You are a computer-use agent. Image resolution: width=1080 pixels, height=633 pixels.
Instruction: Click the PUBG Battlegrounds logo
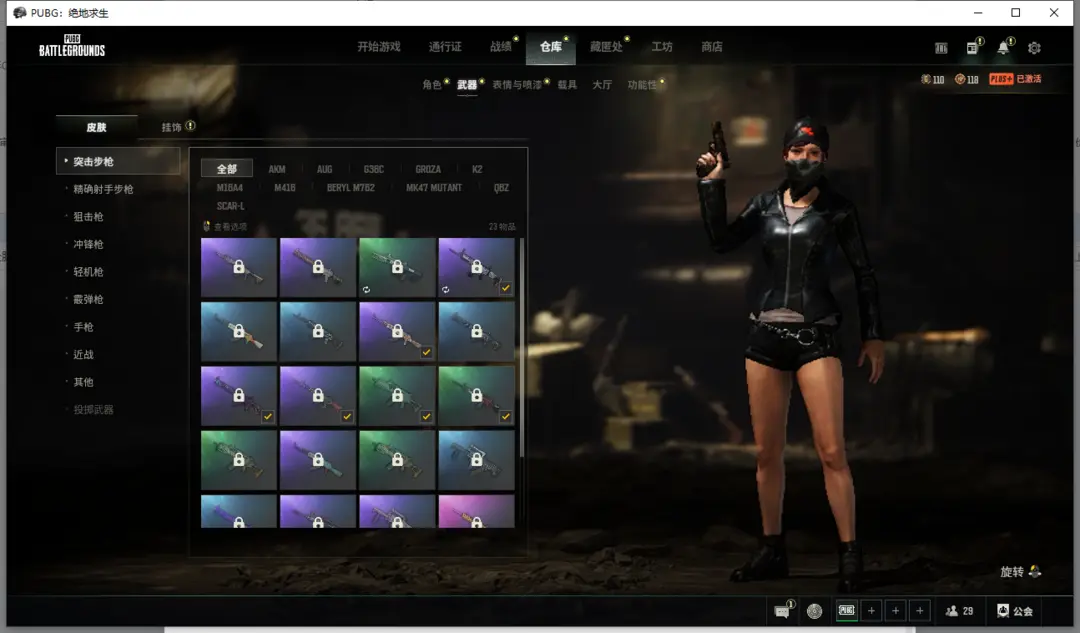[72, 45]
